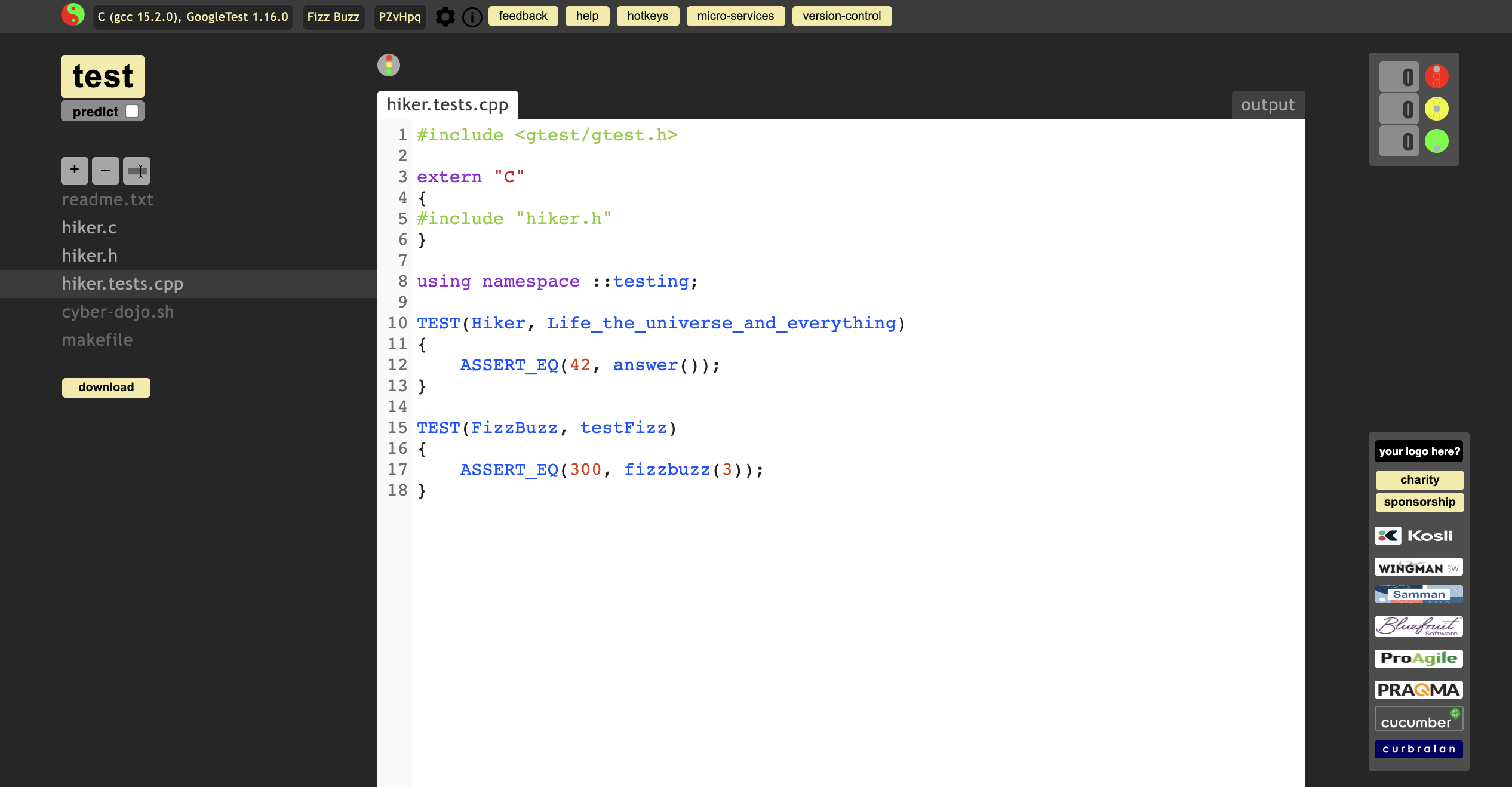The image size is (1512, 787).
Task: Delete current file with minus icon
Action: point(106,170)
